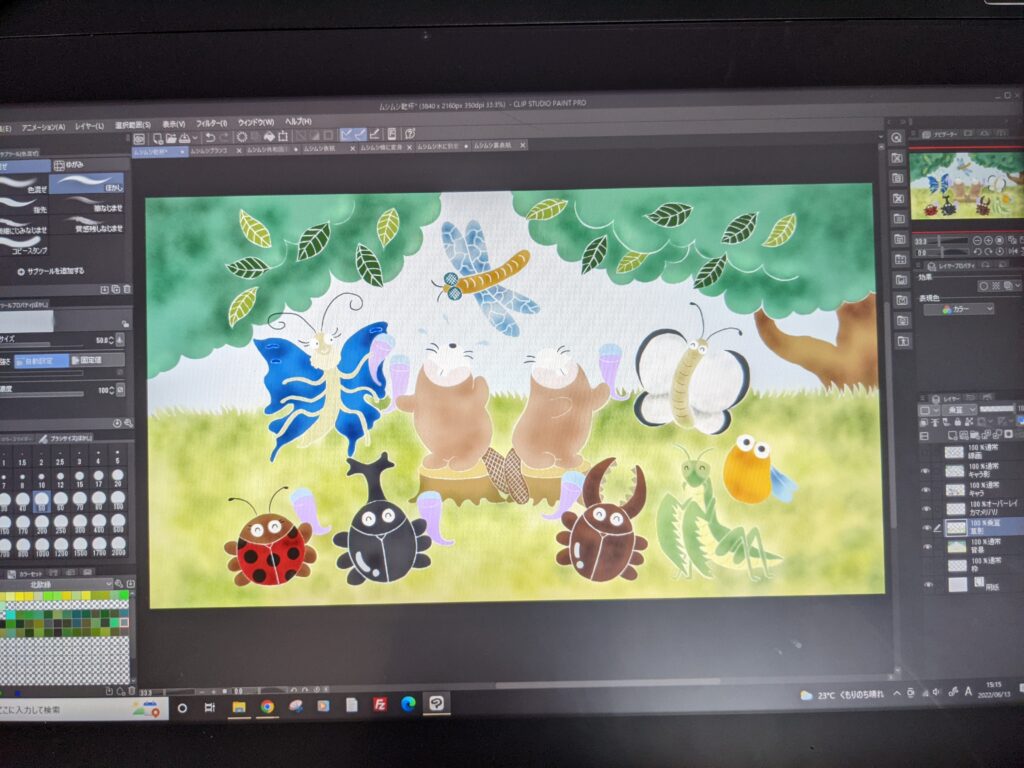
Task: Click the new raster layer icon
Action: tap(955, 435)
